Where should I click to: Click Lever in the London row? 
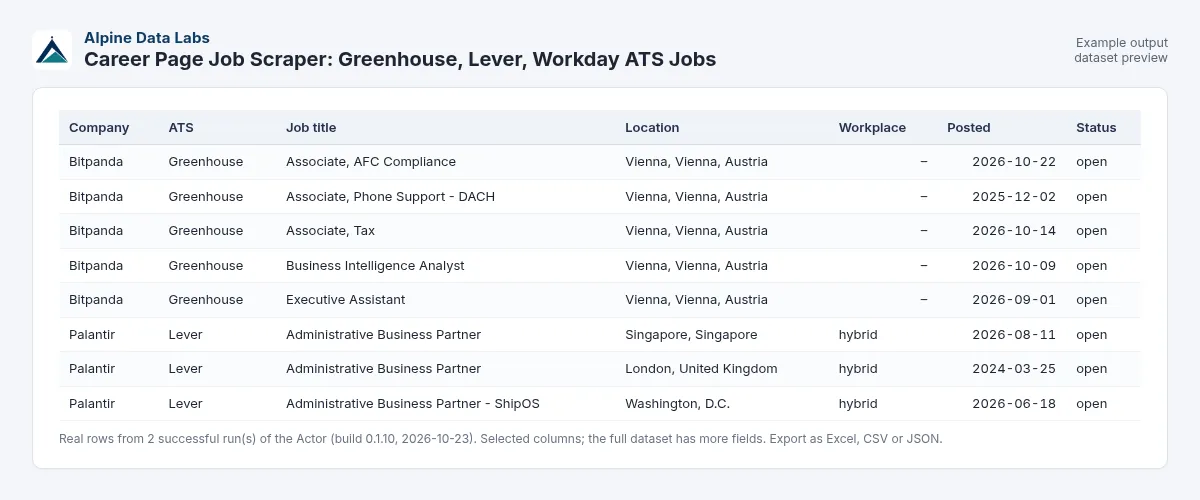pyautogui.click(x=185, y=369)
